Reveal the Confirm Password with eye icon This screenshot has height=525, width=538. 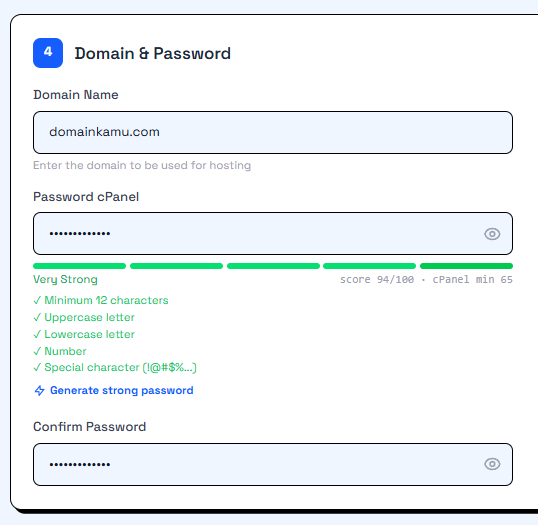click(x=492, y=464)
